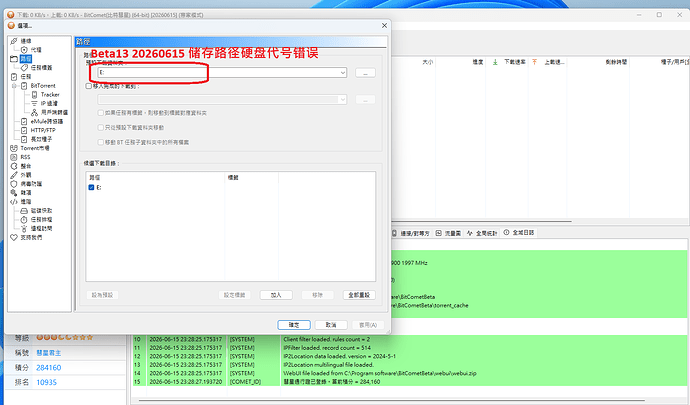Screen dimensions: 690x405
Task: Switch to 連接/對等方 tab in main window
Action: click(411, 233)
